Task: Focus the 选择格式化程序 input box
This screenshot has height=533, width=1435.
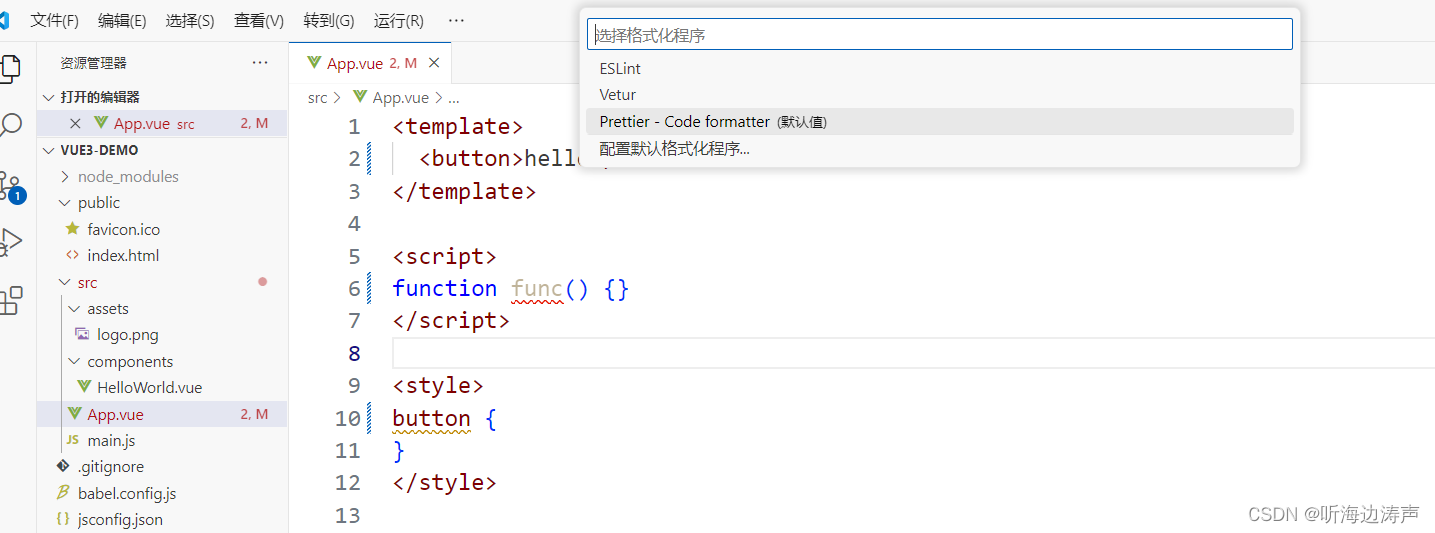Action: pos(940,35)
